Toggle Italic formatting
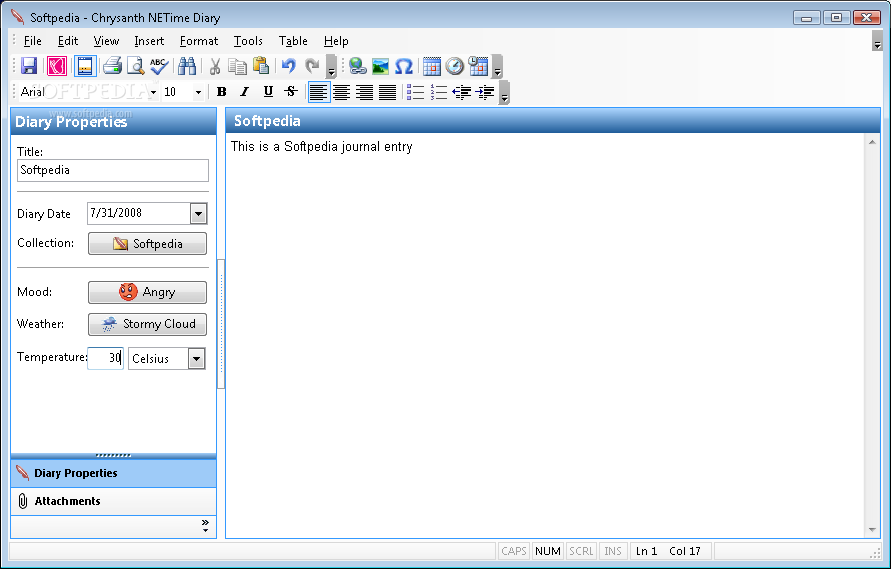The image size is (891, 569). 245,92
